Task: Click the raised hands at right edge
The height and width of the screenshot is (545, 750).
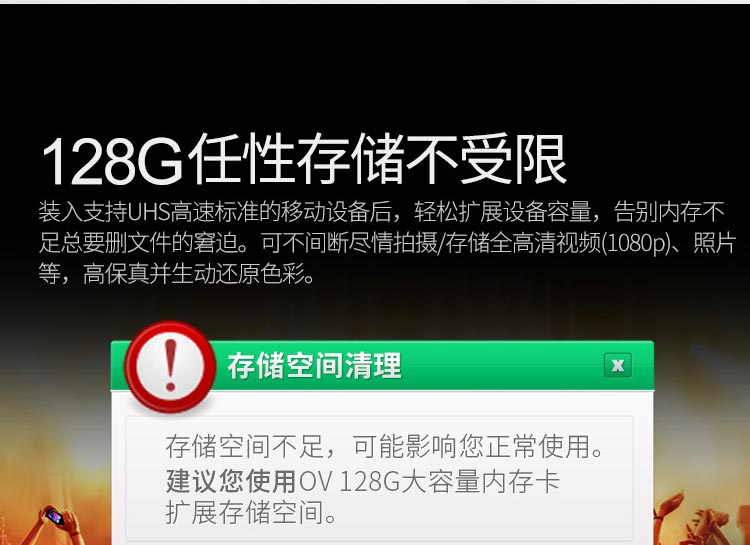Action: pos(702,520)
